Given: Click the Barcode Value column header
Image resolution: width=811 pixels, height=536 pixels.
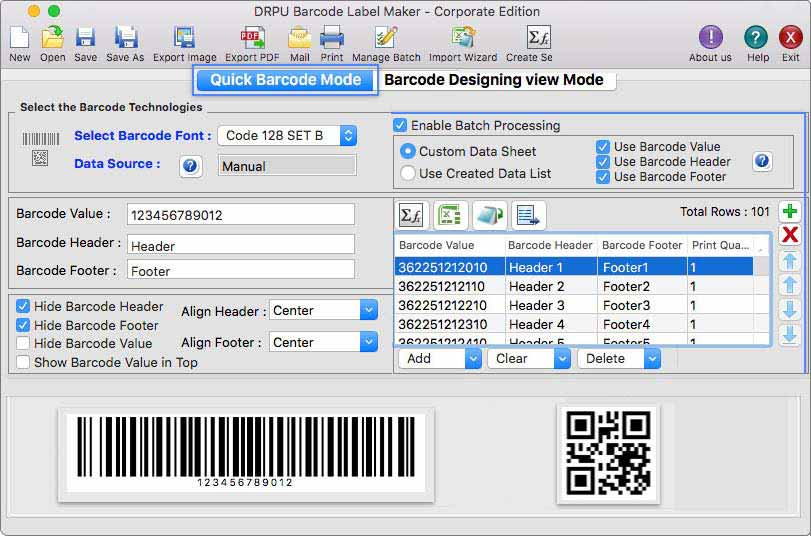Looking at the screenshot, I should point(449,245).
